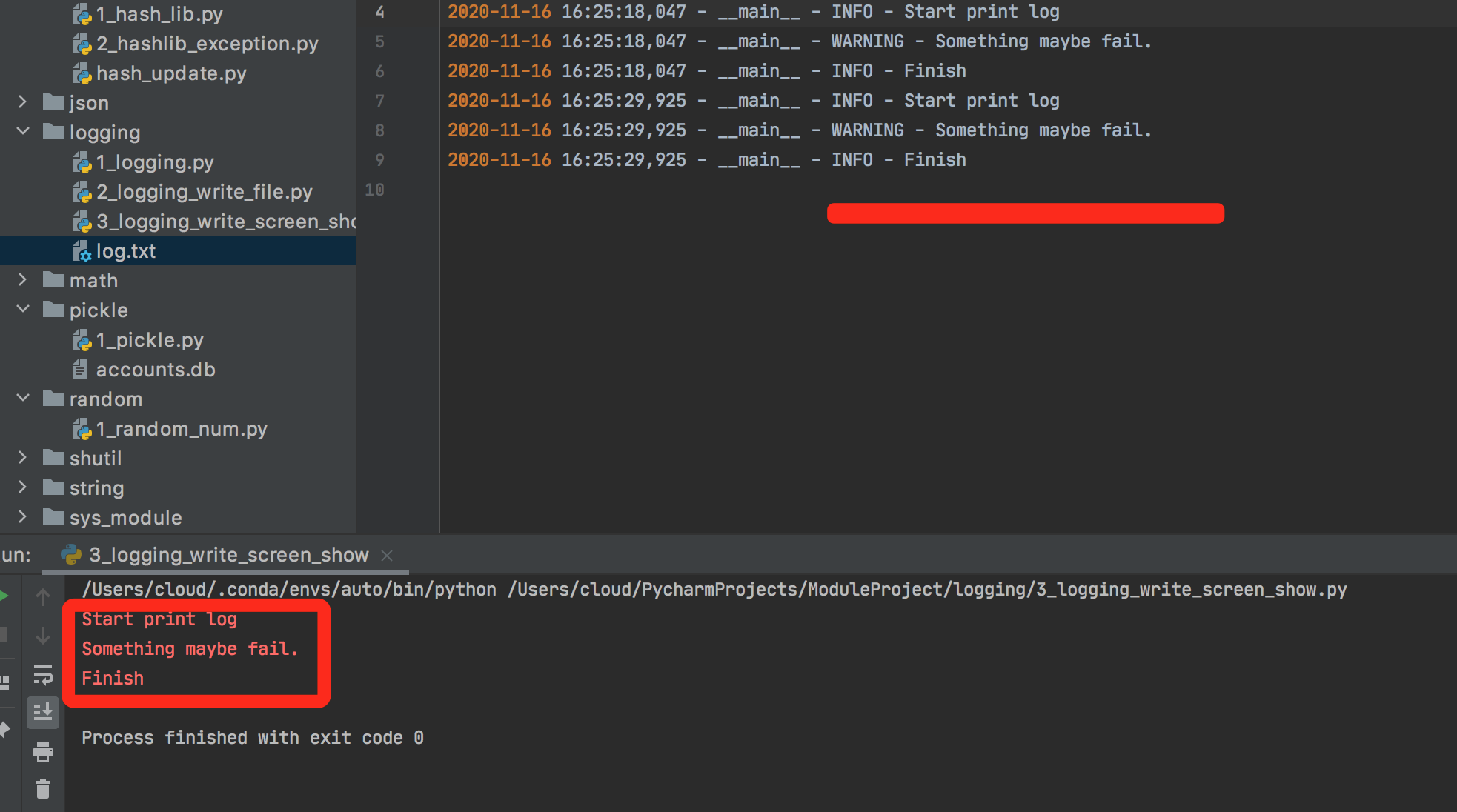Image resolution: width=1457 pixels, height=812 pixels.
Task: Collapse the logging folder
Action: pyautogui.click(x=22, y=132)
